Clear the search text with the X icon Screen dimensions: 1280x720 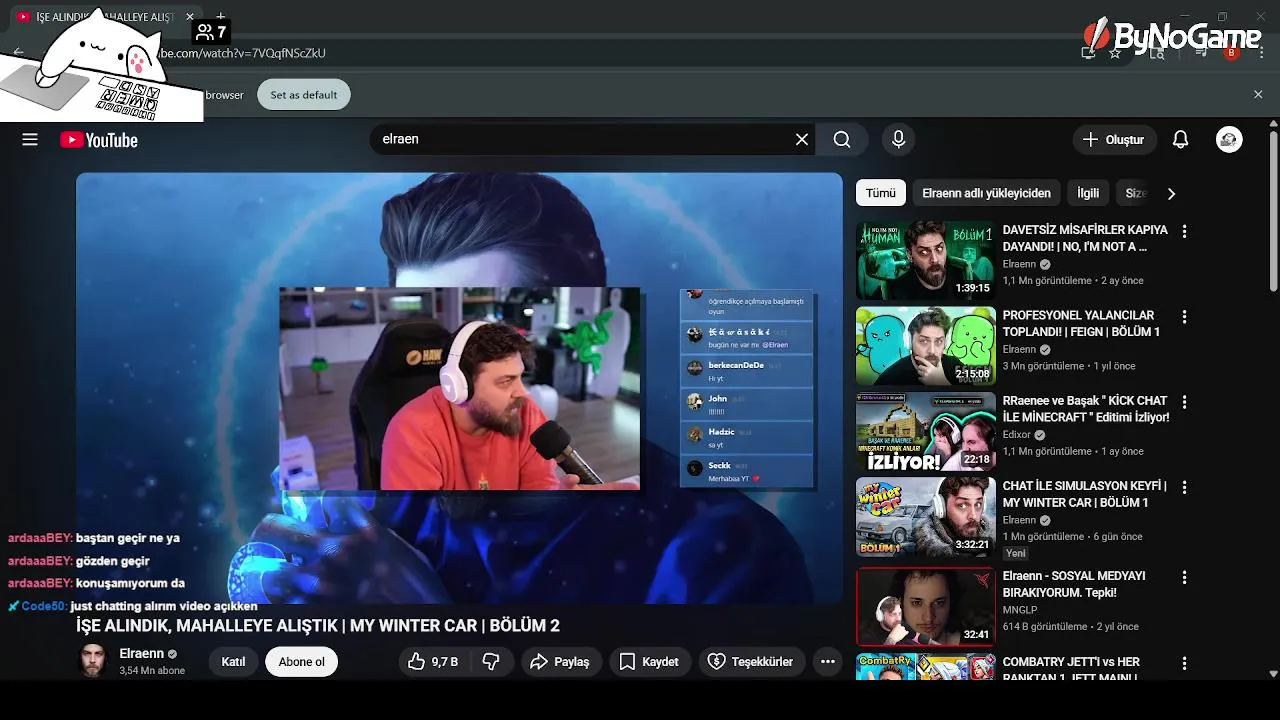(801, 140)
